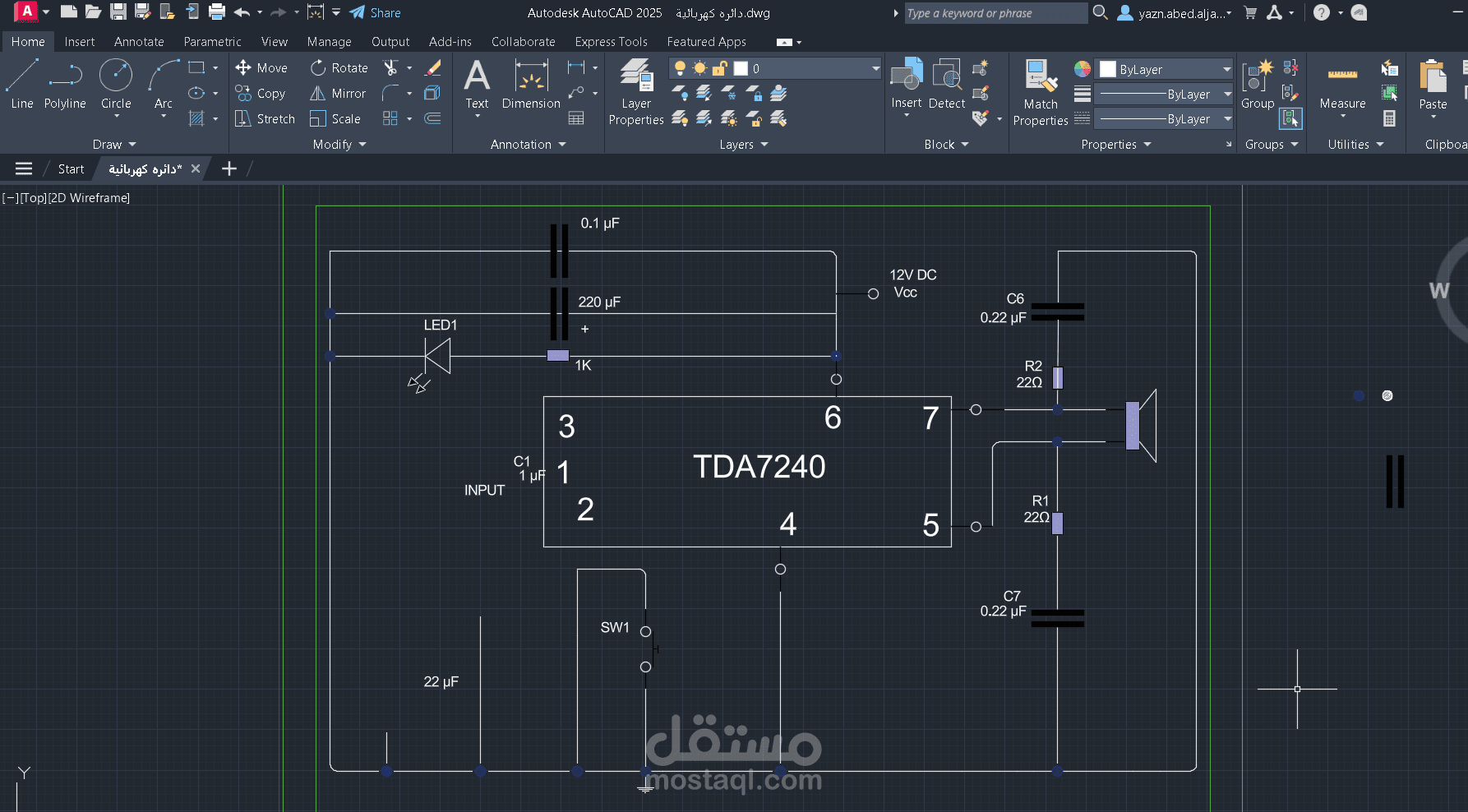
Task: Click the new drawing tab plus button
Action: (229, 168)
